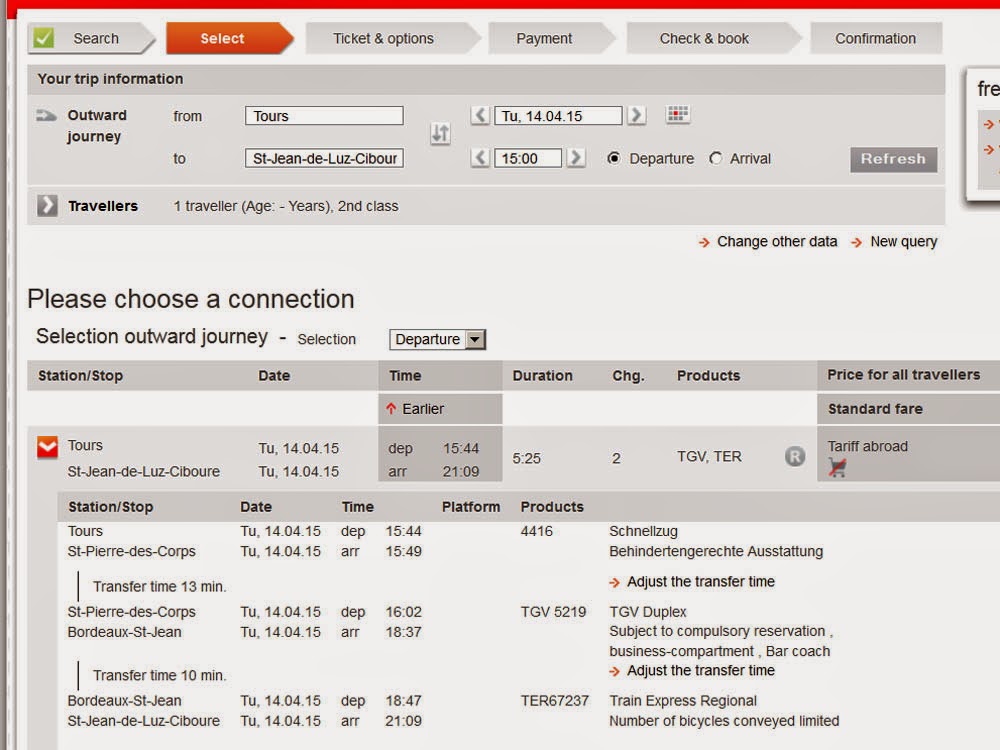Click the Price for all travellers header

tap(904, 374)
